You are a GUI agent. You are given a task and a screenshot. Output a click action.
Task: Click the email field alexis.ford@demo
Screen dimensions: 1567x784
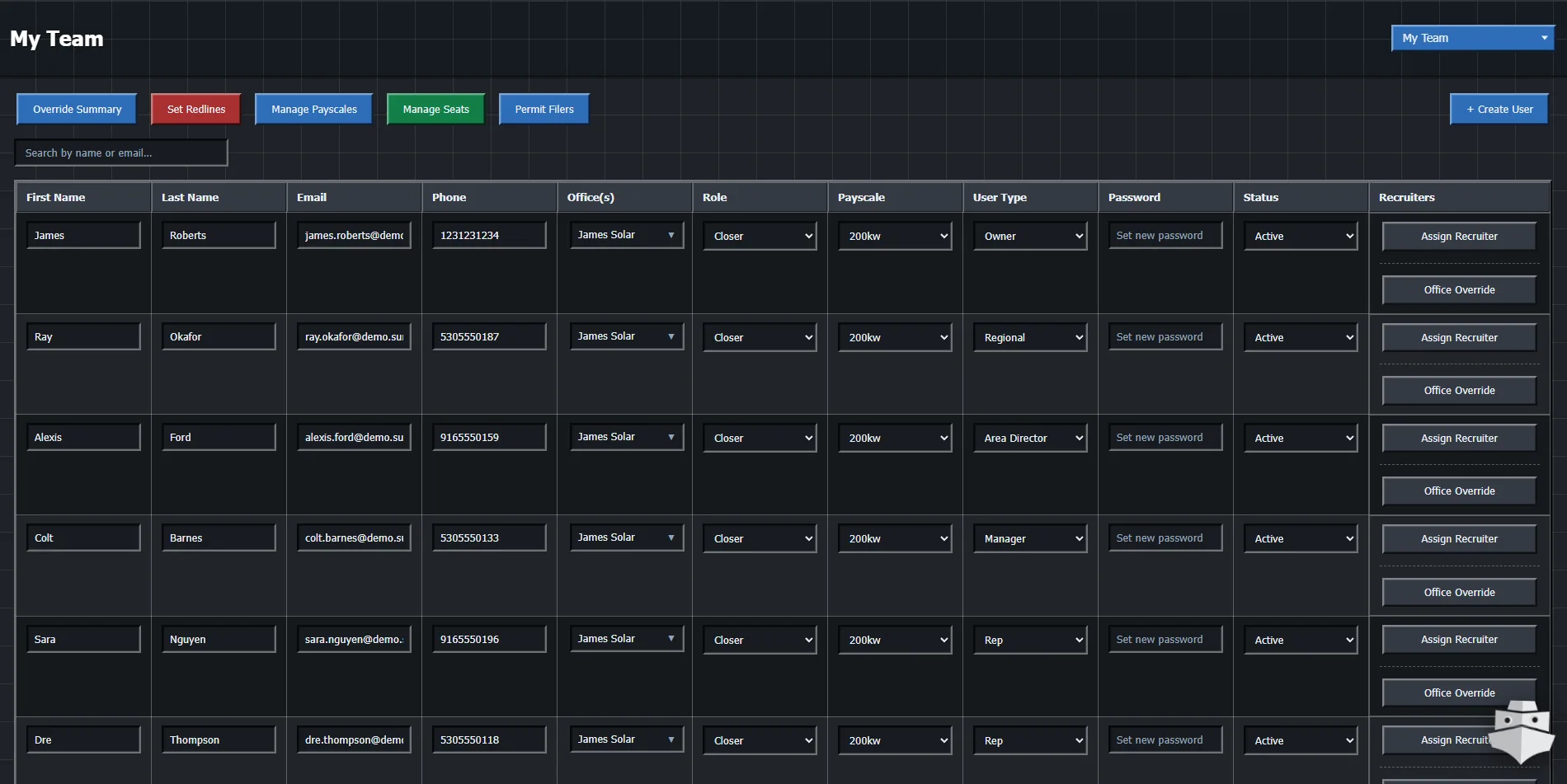pos(354,437)
